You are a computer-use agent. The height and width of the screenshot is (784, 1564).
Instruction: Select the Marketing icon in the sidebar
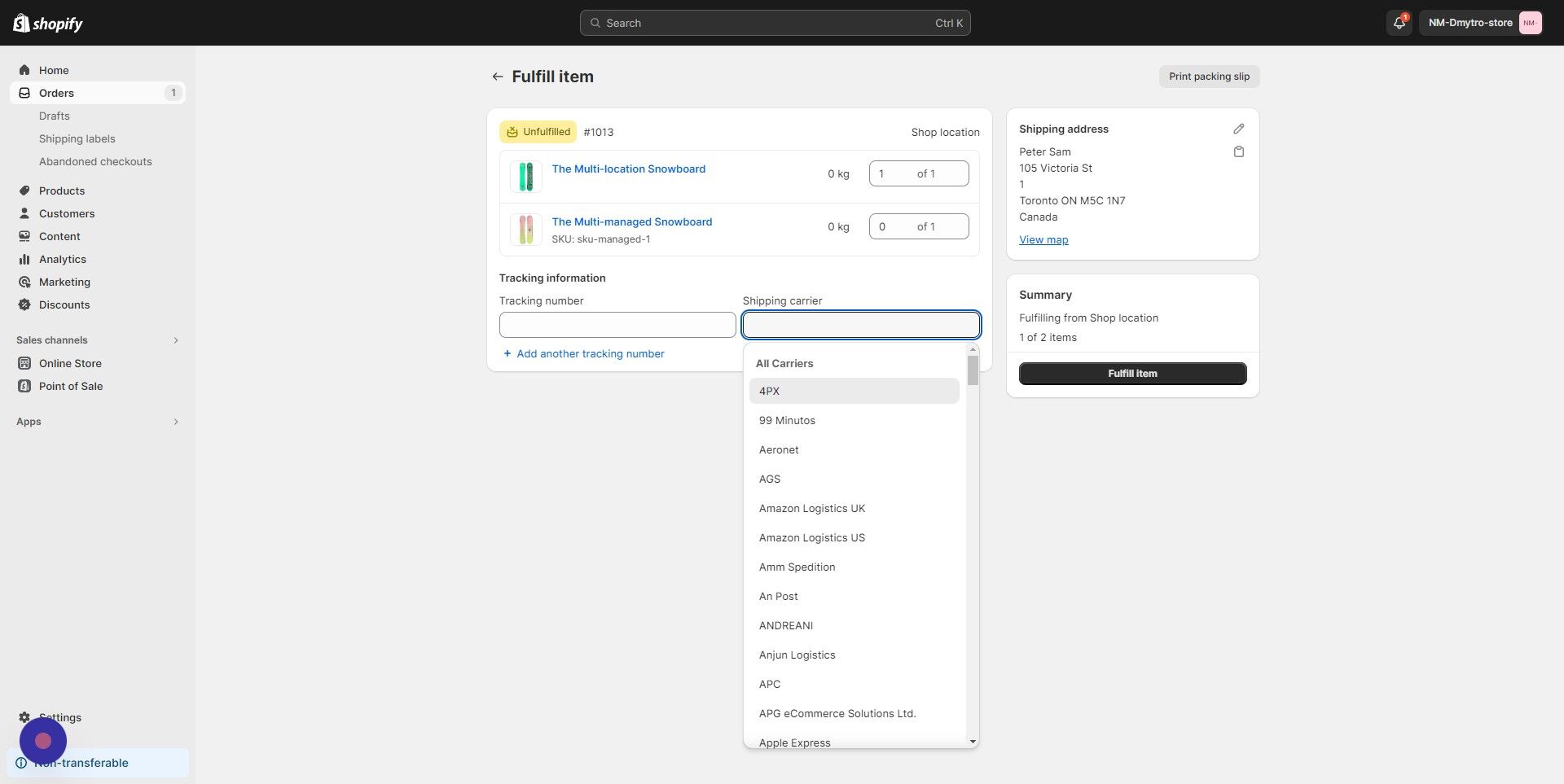[x=25, y=282]
